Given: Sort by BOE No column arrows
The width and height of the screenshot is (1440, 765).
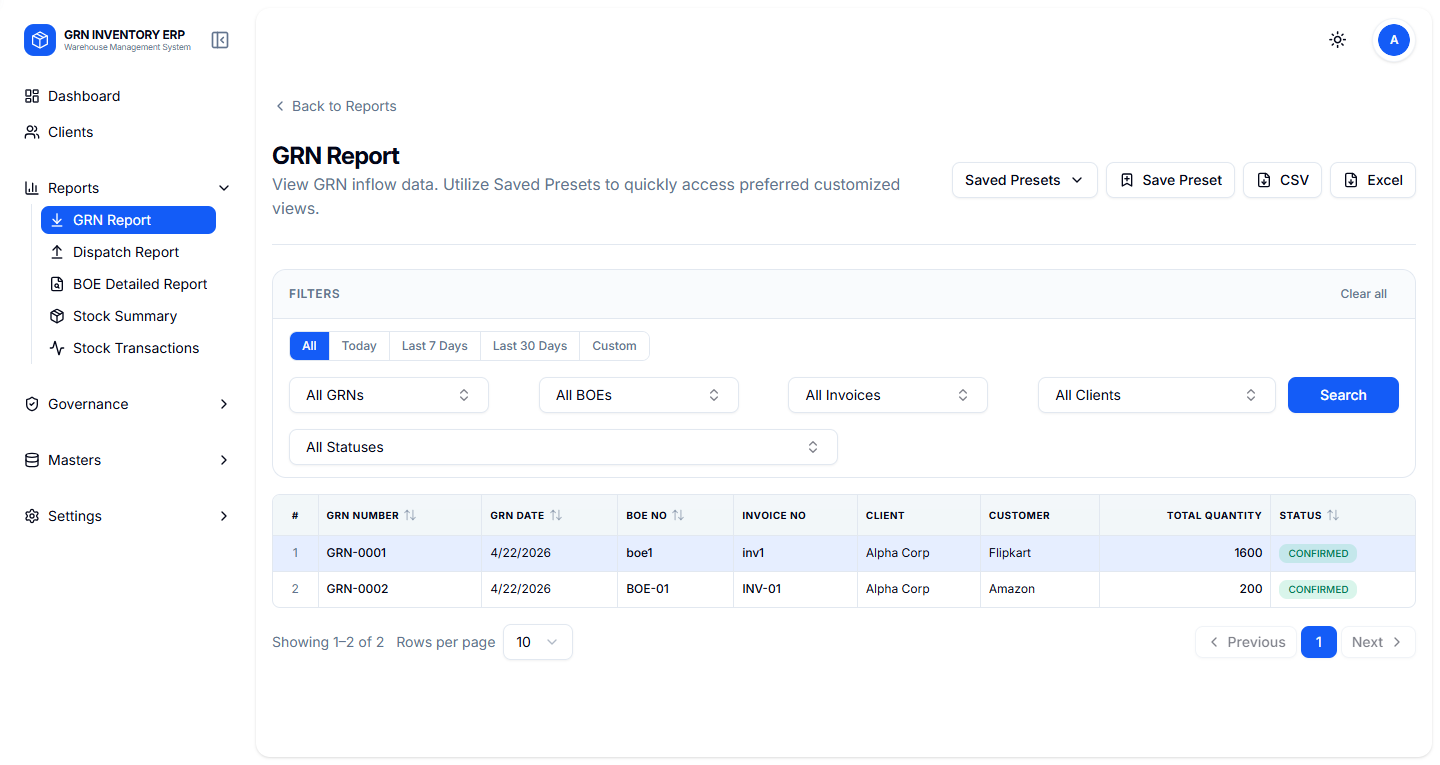Looking at the screenshot, I should click(x=678, y=515).
